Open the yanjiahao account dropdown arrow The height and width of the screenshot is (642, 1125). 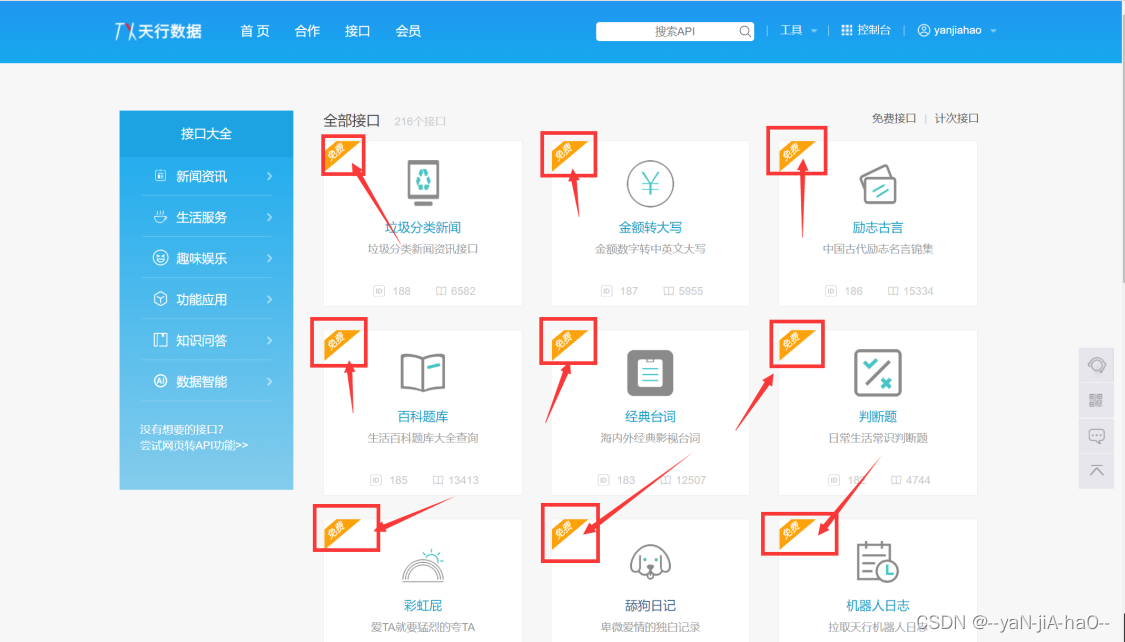click(993, 31)
